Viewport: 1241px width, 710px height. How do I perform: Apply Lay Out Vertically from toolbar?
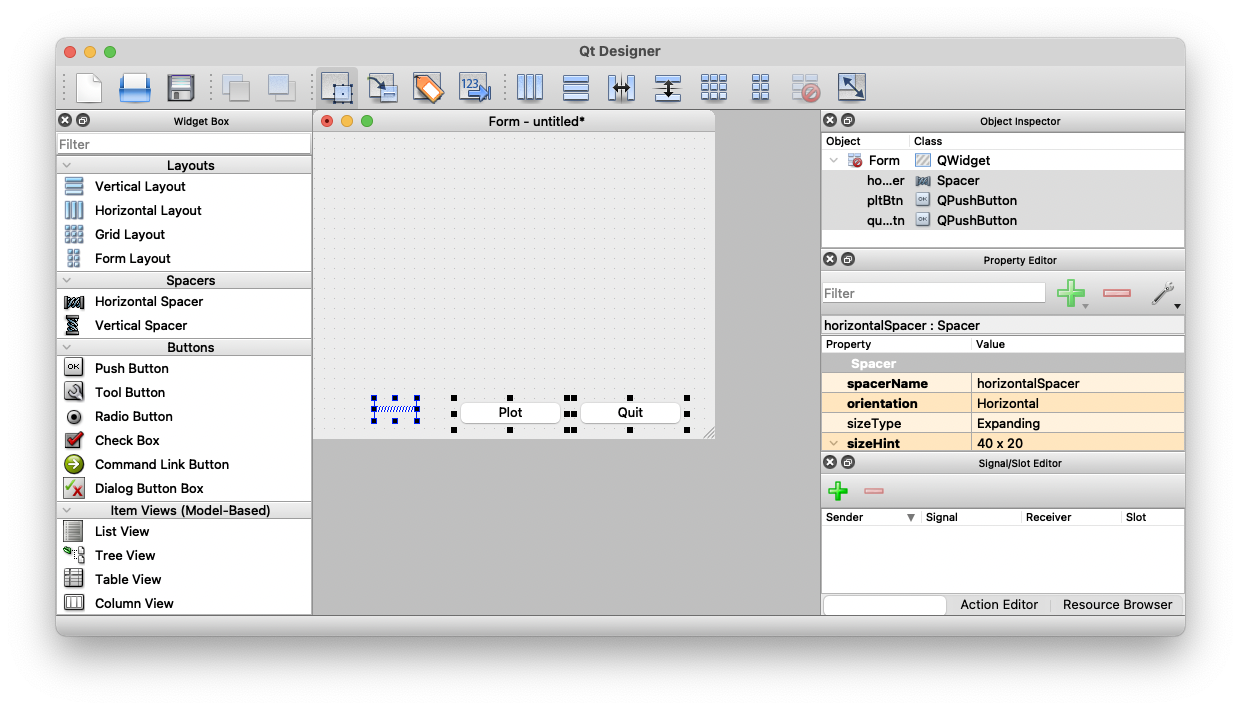pos(576,88)
